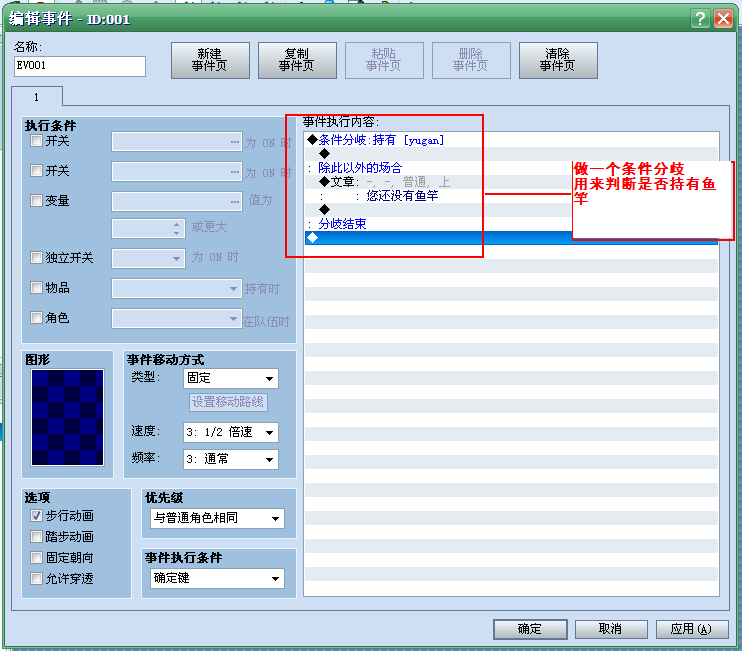Enable the second 开关 condition checkbox
The image size is (742, 651).
pos(36,170)
